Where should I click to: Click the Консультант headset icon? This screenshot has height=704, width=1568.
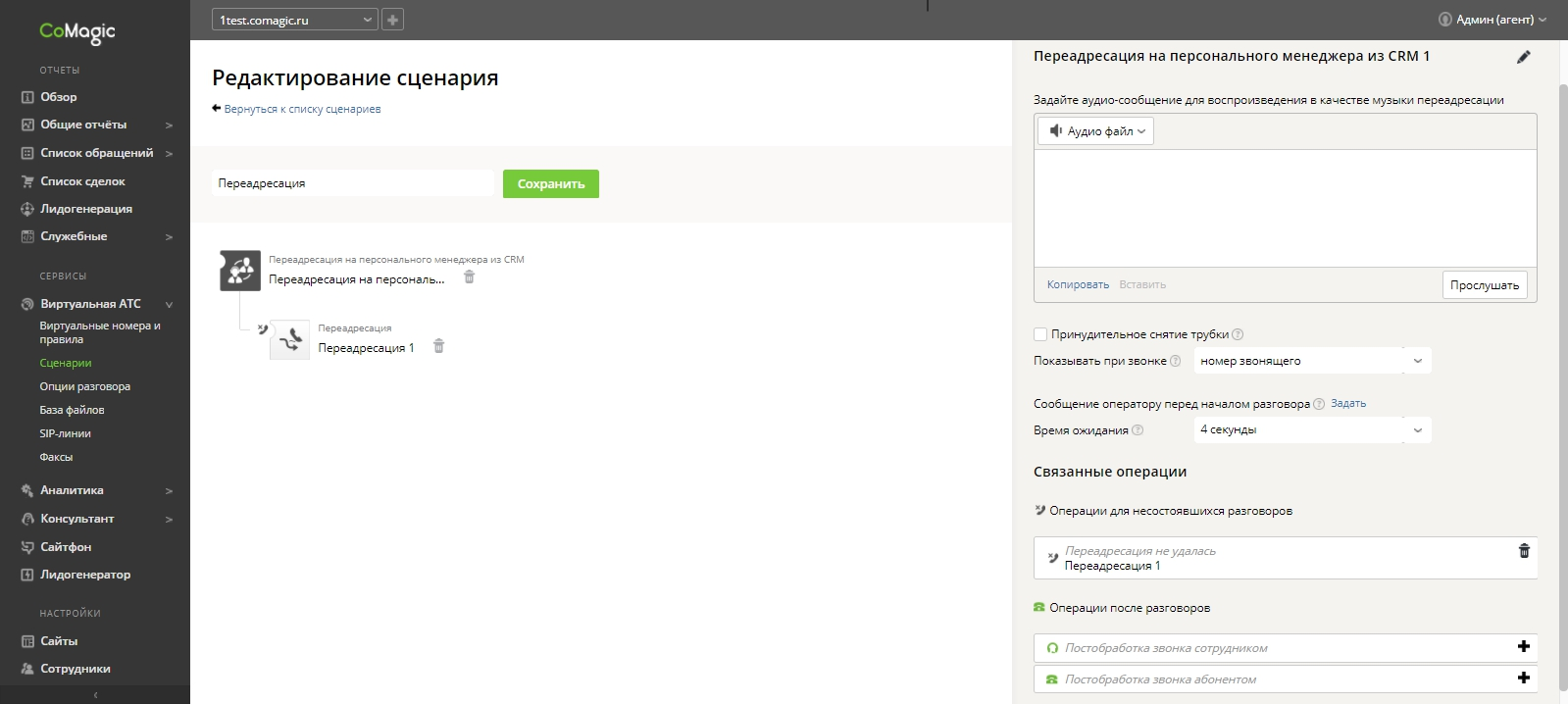(x=27, y=519)
